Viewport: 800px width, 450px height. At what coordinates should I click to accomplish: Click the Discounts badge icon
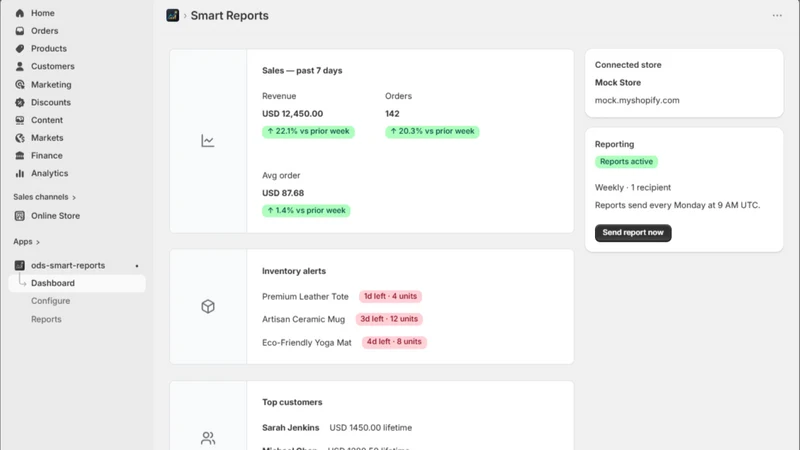[x=19, y=103]
